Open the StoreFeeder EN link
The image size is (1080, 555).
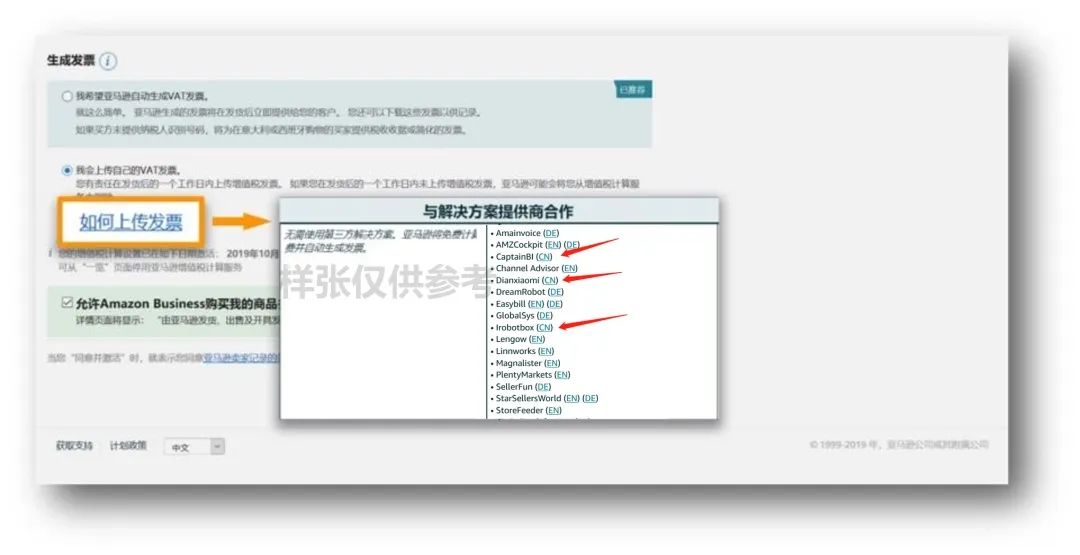pos(554,410)
